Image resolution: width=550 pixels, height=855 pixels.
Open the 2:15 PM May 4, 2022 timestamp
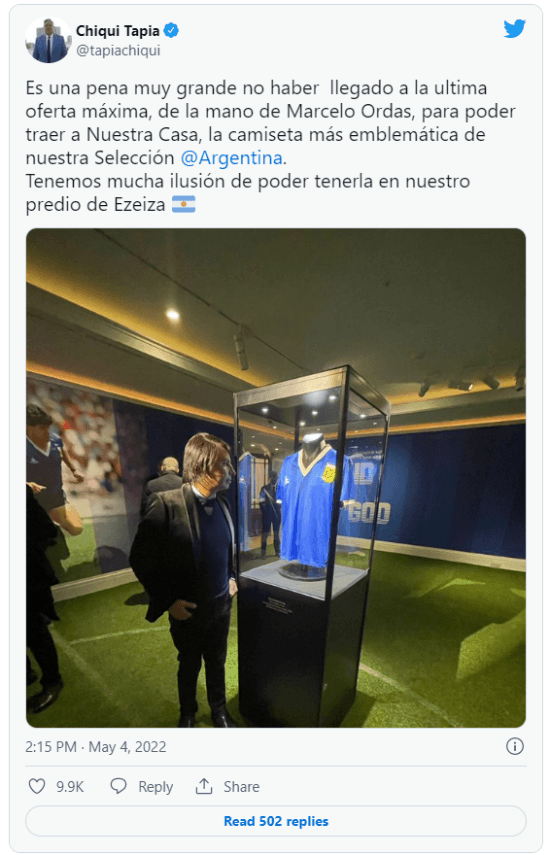[95, 746]
